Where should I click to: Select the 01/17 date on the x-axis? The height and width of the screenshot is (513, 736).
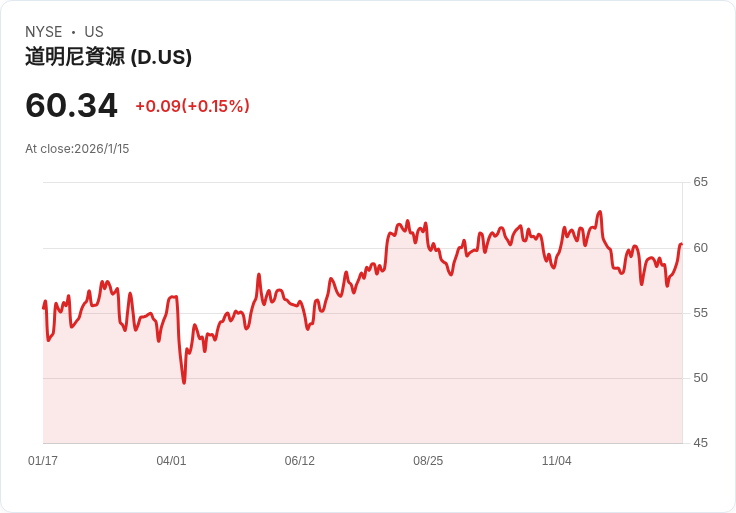tap(43, 461)
